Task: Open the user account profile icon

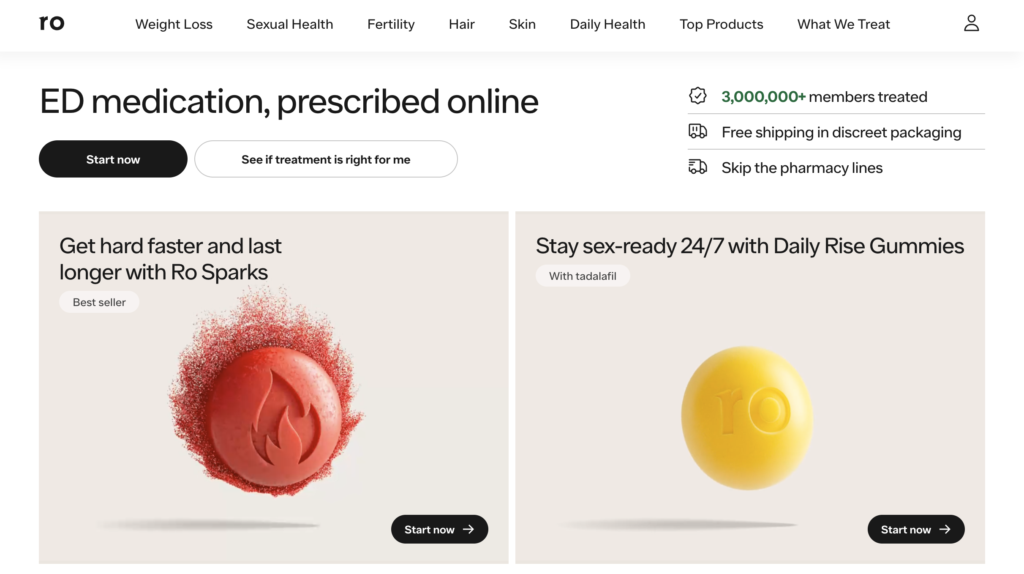Action: (971, 23)
